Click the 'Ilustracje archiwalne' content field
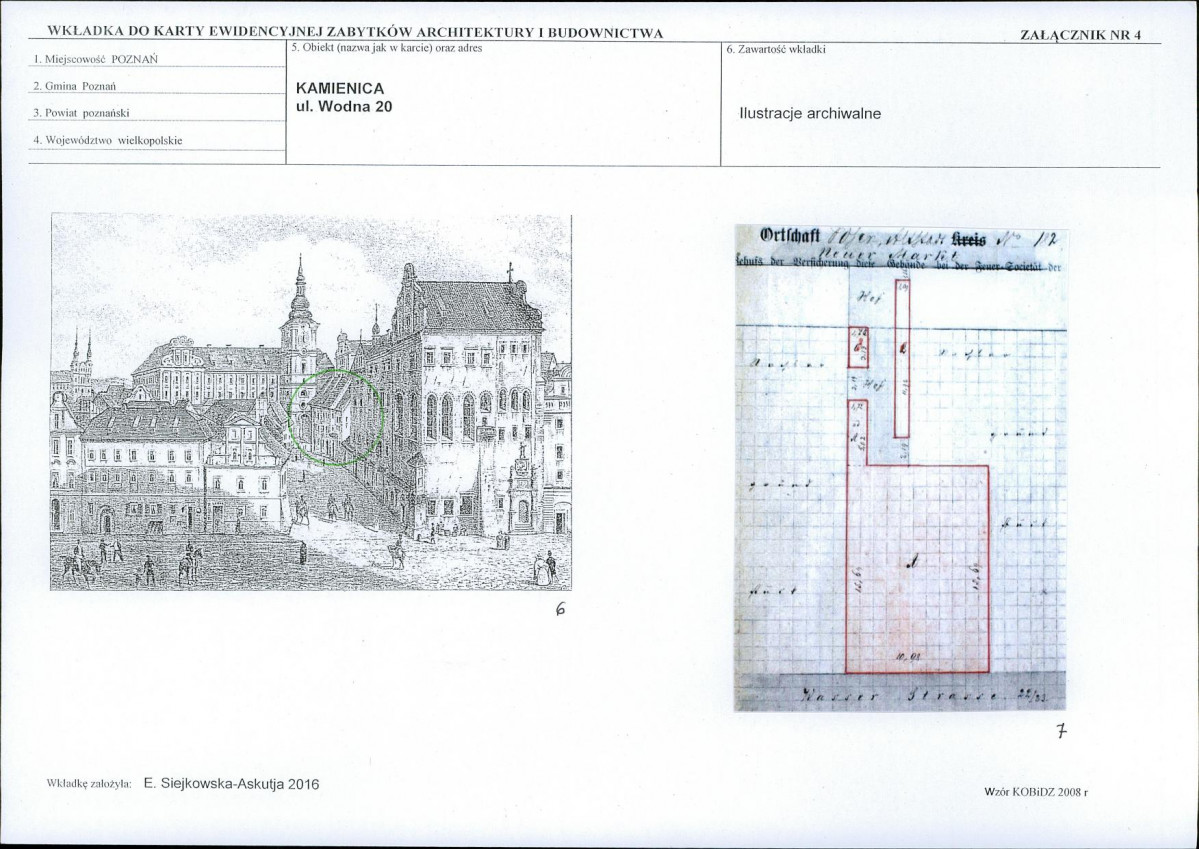The image size is (1199, 849). (941, 103)
